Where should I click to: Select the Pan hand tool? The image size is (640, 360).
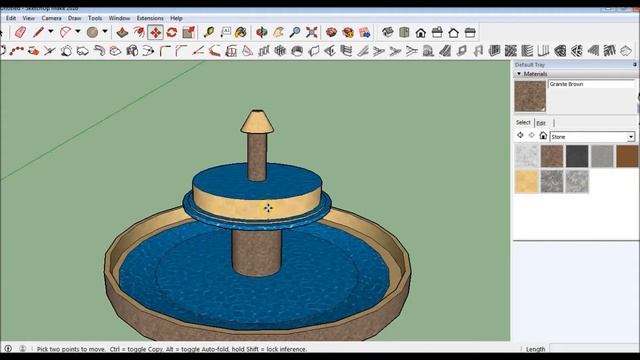click(x=278, y=32)
